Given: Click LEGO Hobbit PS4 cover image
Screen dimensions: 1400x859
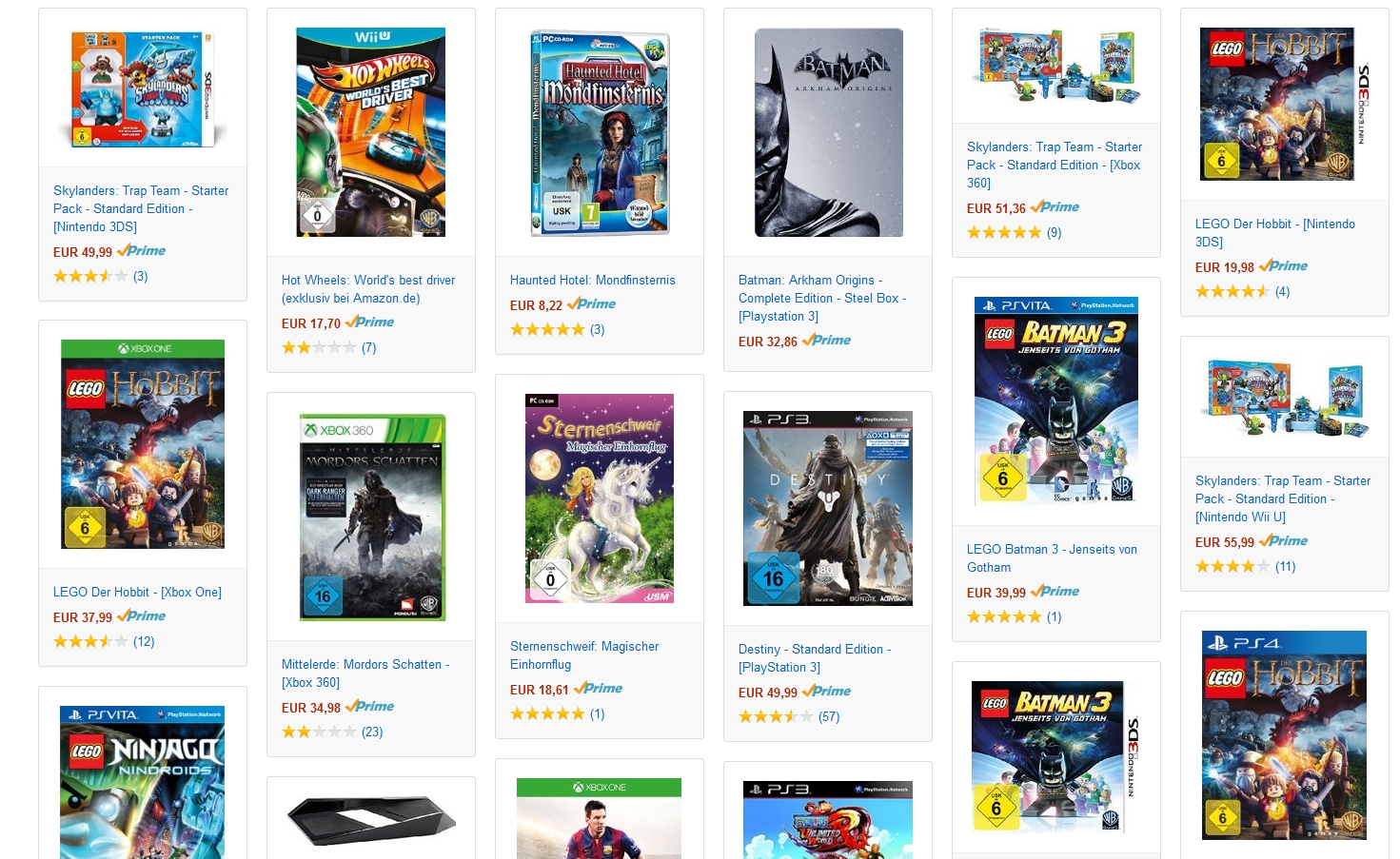Looking at the screenshot, I should [x=1285, y=735].
